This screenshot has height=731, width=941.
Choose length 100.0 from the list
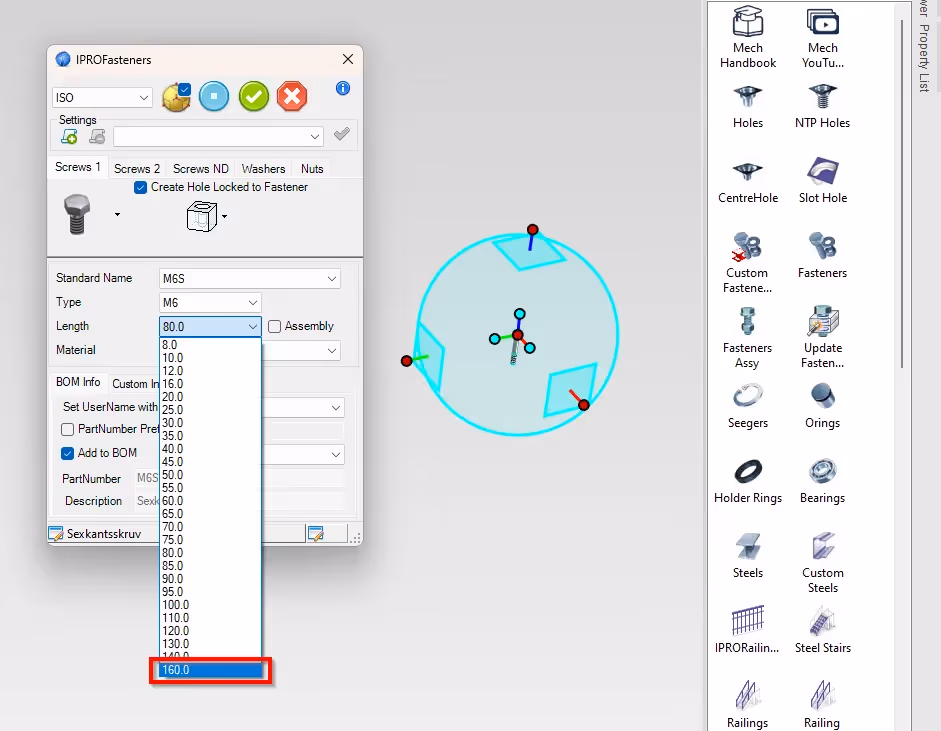pyautogui.click(x=210, y=604)
